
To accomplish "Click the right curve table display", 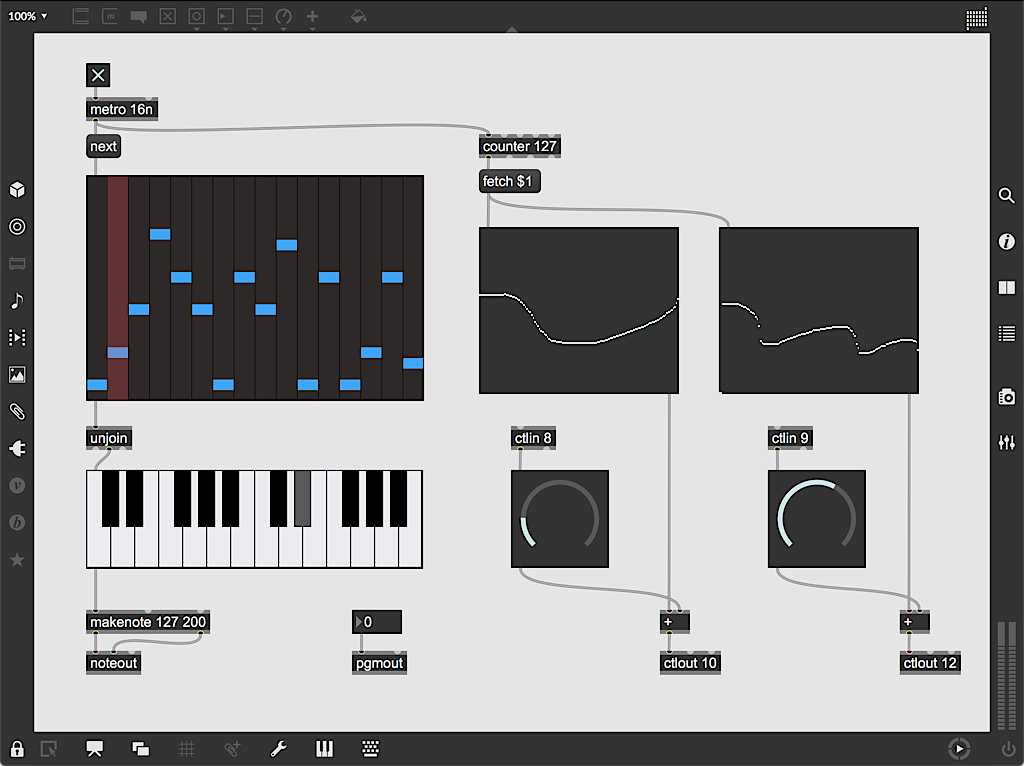I will (819, 310).
